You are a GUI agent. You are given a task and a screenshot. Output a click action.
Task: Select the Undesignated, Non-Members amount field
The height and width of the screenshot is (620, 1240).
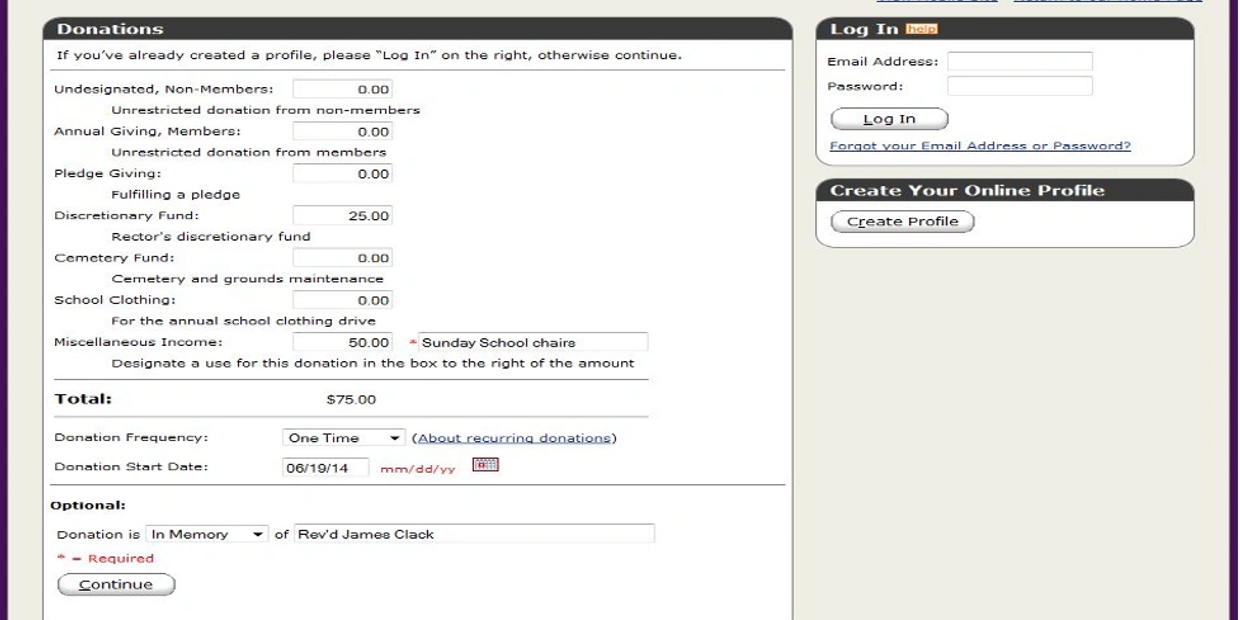coord(342,89)
